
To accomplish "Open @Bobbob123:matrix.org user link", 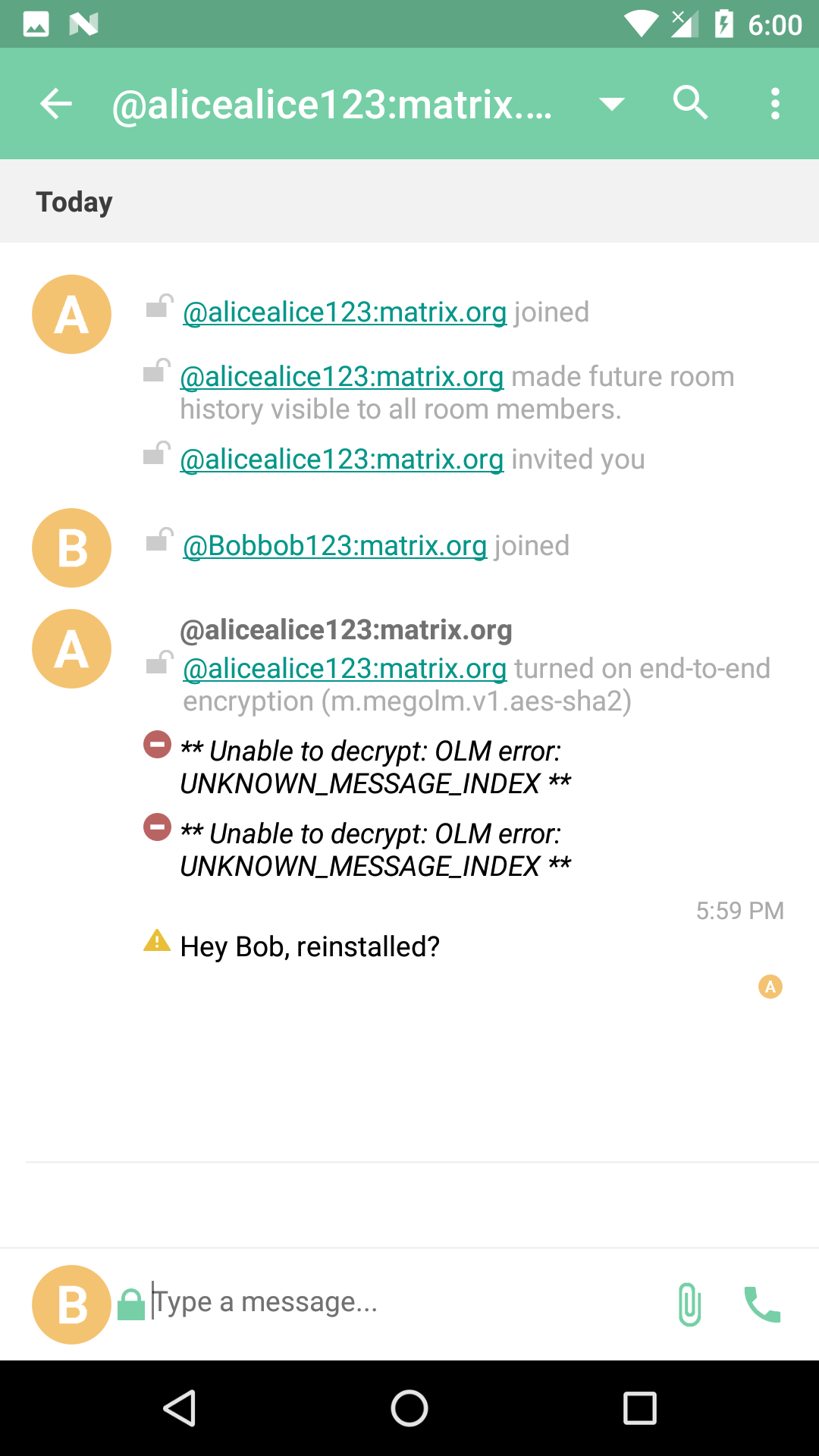I will pyautogui.click(x=335, y=546).
